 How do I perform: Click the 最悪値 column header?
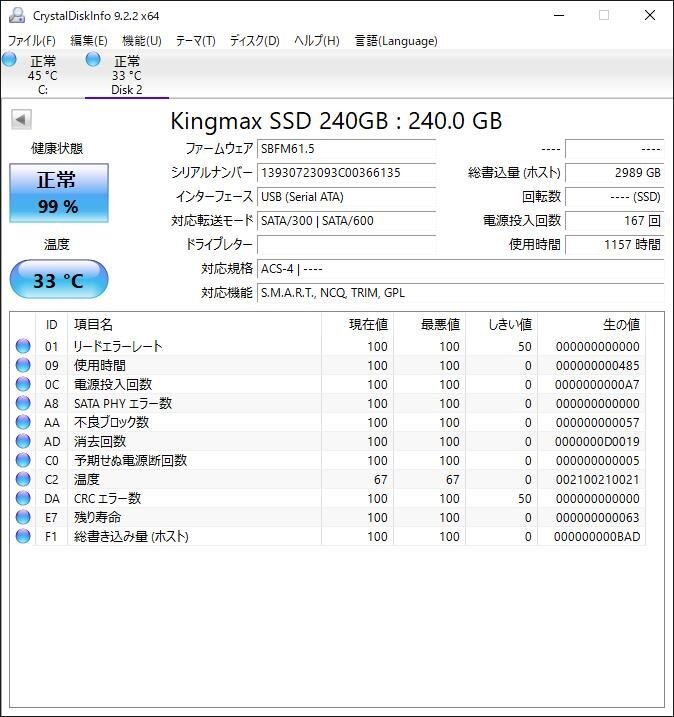coord(430,325)
